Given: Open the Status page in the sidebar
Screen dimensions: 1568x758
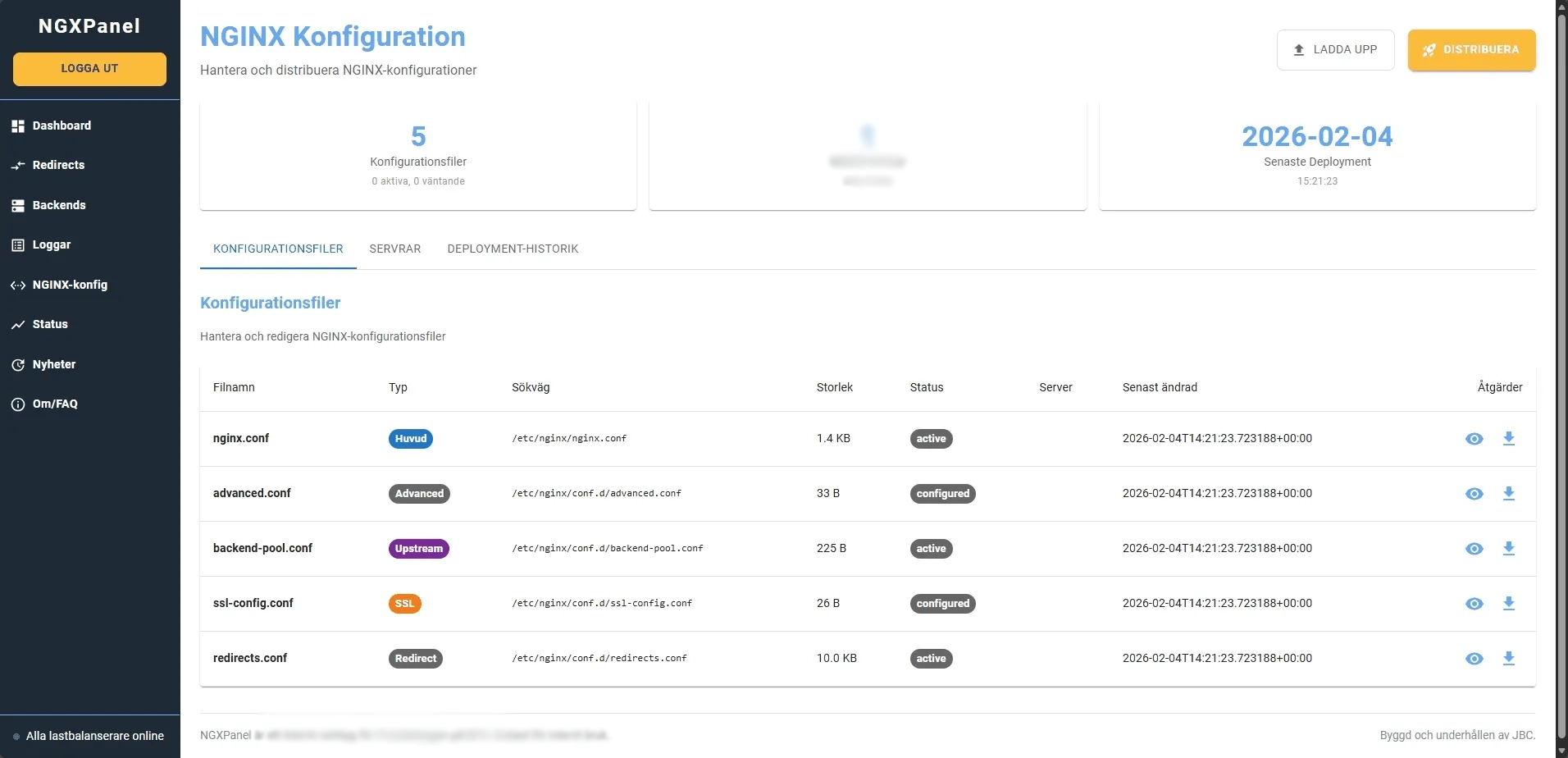Looking at the screenshot, I should 89,324.
